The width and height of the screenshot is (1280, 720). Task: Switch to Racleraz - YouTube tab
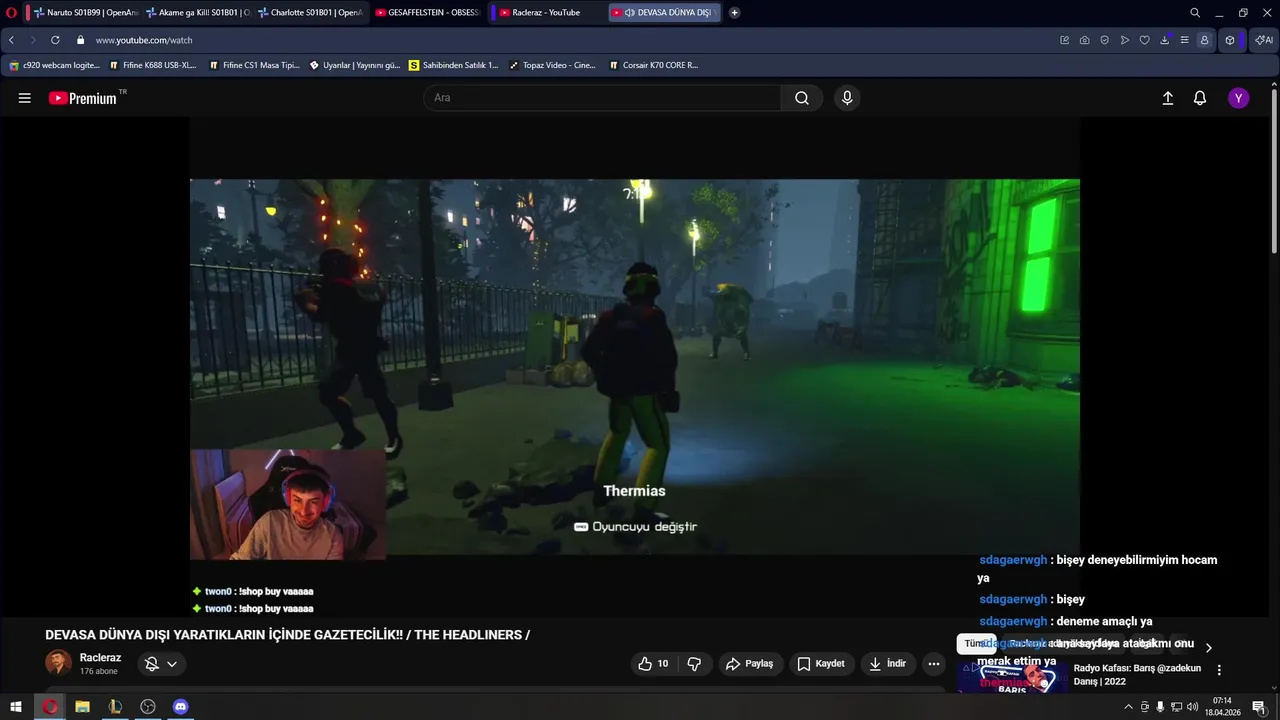(548, 13)
